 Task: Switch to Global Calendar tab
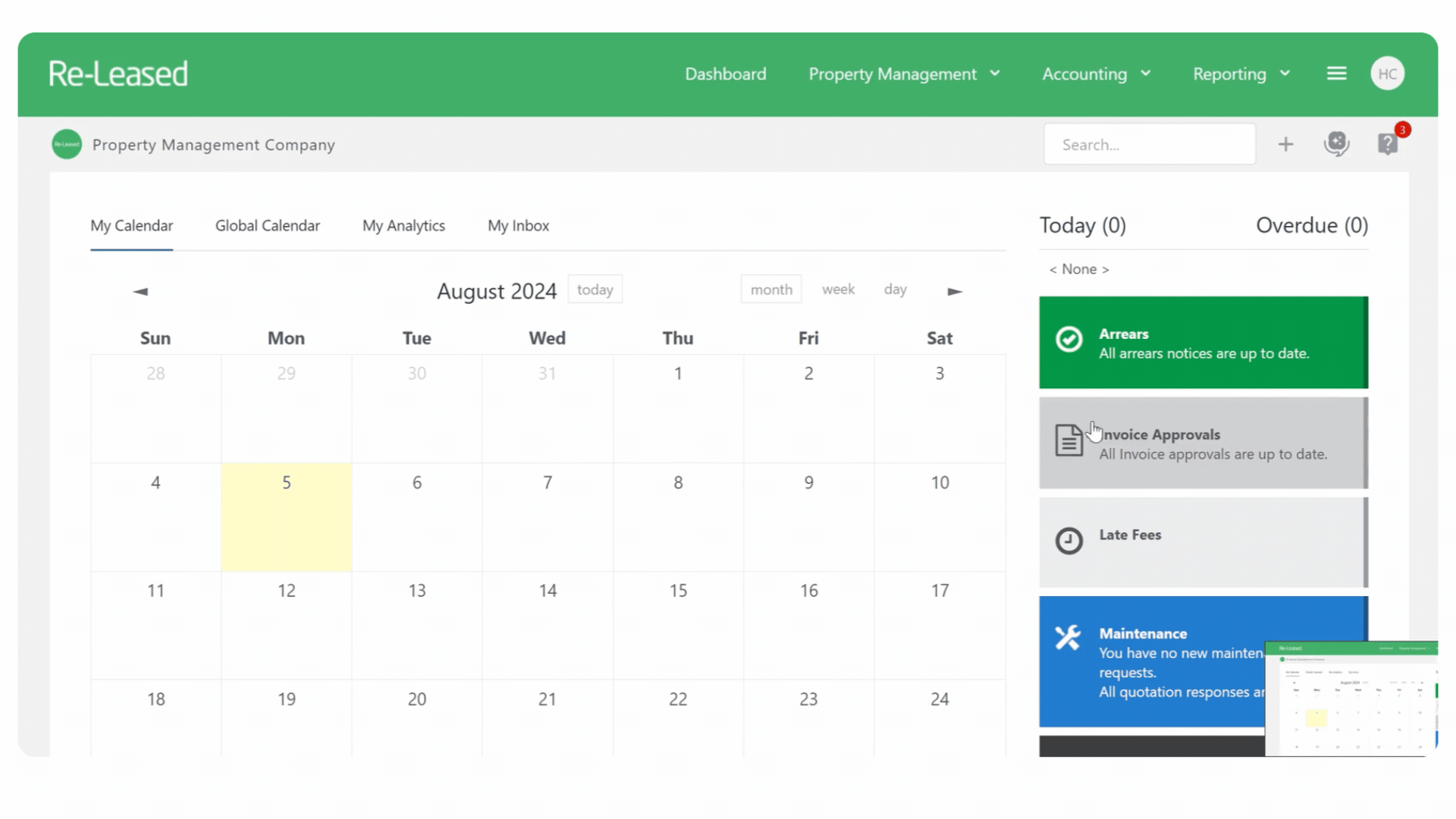(x=268, y=225)
